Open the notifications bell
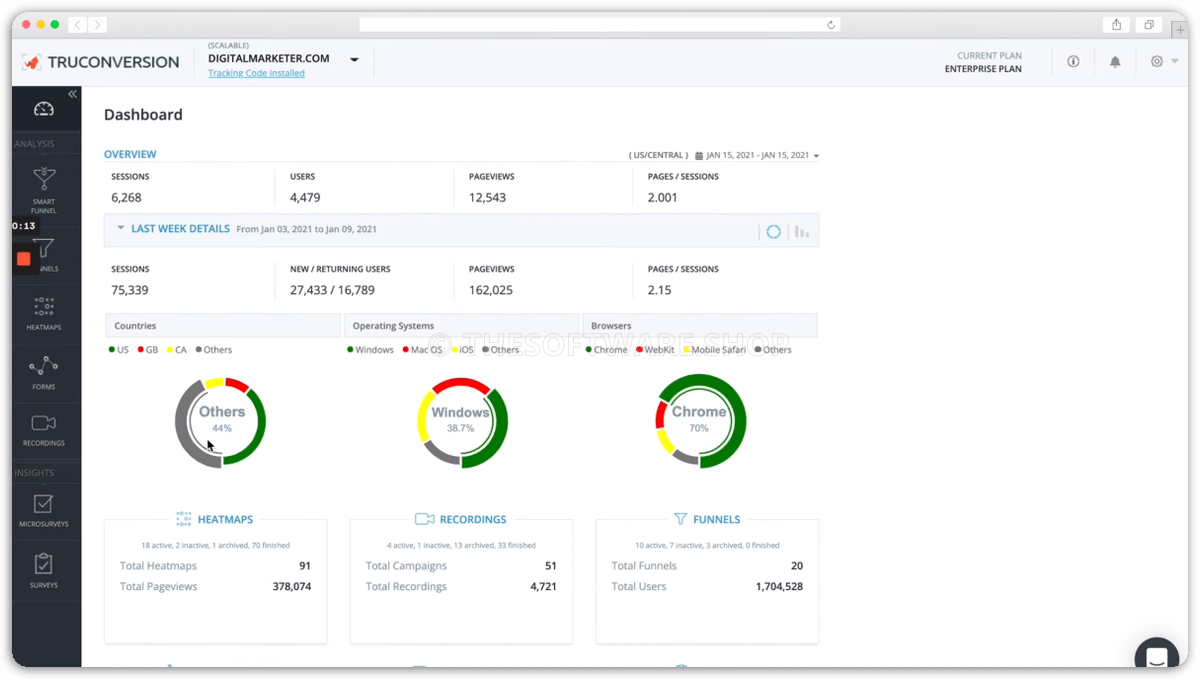This screenshot has height=679, width=1200. pyautogui.click(x=1115, y=61)
